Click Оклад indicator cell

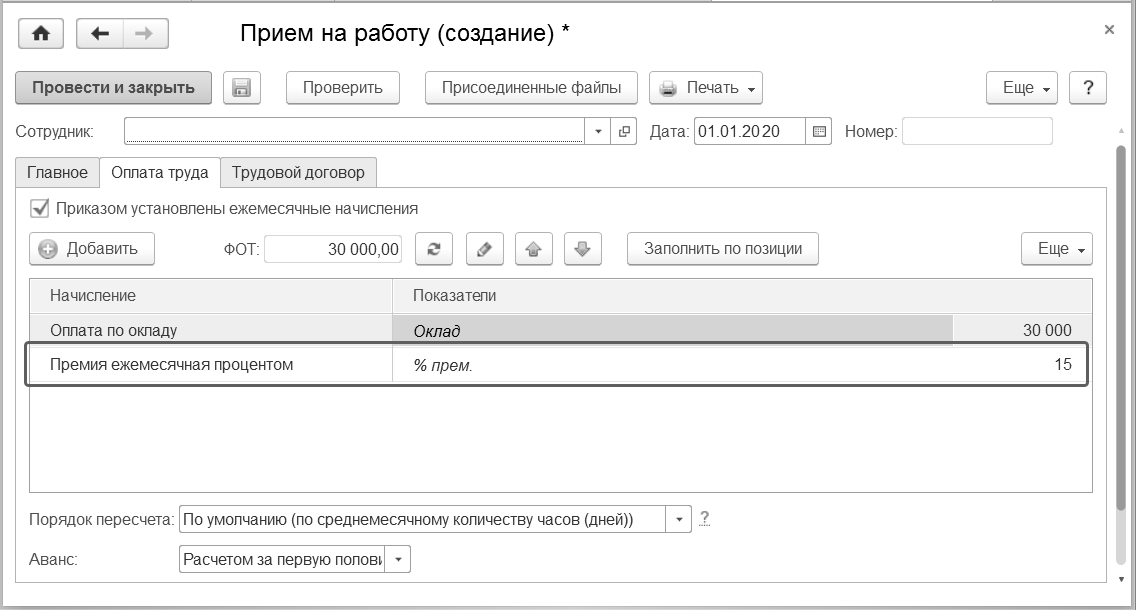point(672,330)
